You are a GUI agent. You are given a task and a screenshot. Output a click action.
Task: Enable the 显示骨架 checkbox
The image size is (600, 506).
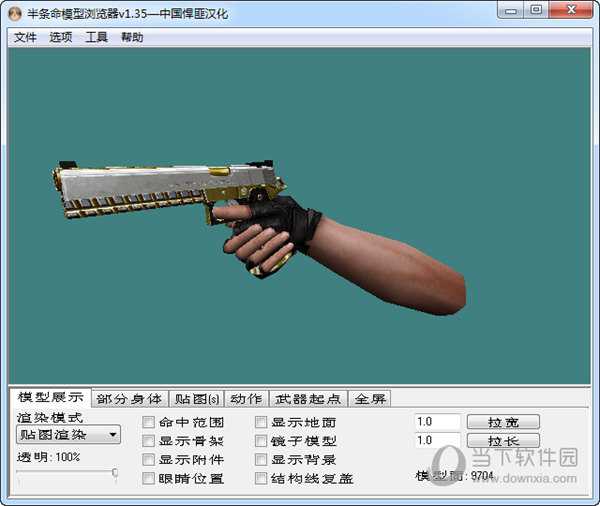pyautogui.click(x=148, y=441)
